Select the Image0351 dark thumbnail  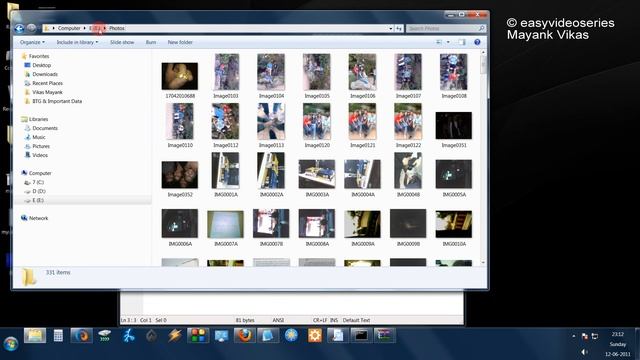point(453,126)
